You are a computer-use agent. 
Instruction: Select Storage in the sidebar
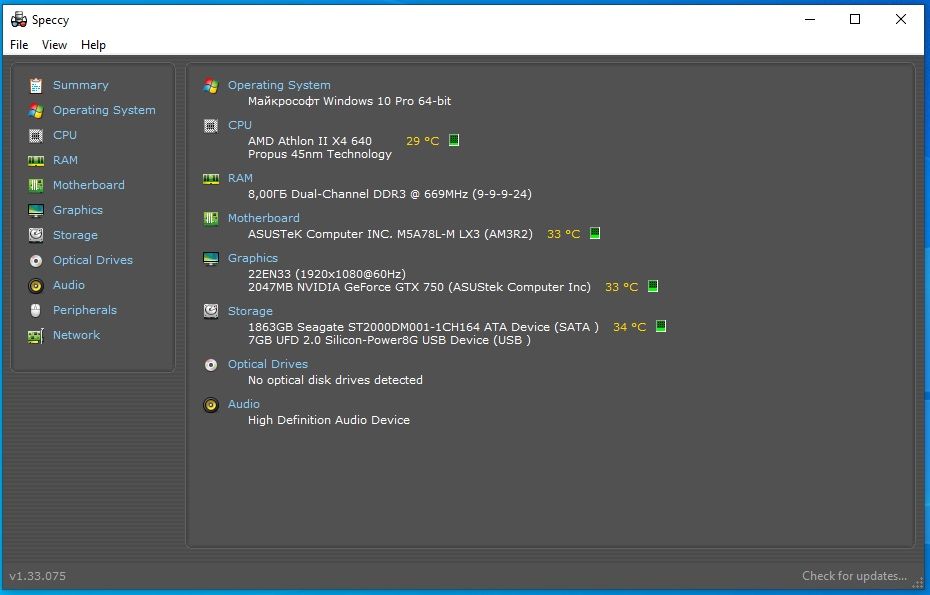(75, 235)
